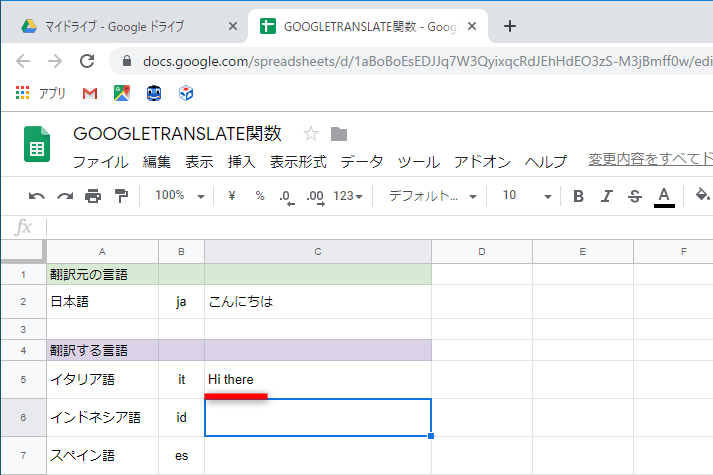Open the Gmail bookmark

pos(90,94)
